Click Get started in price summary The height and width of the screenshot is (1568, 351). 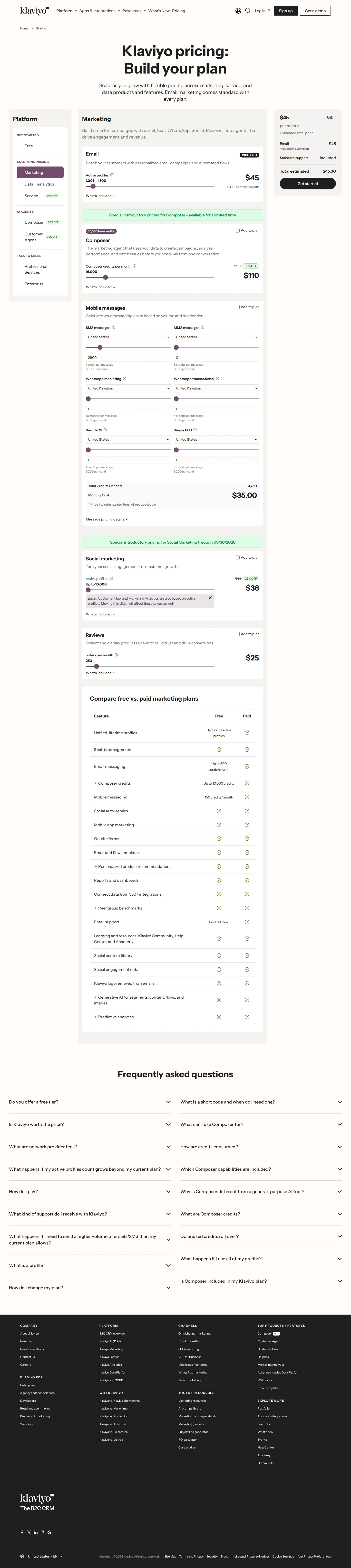point(308,183)
